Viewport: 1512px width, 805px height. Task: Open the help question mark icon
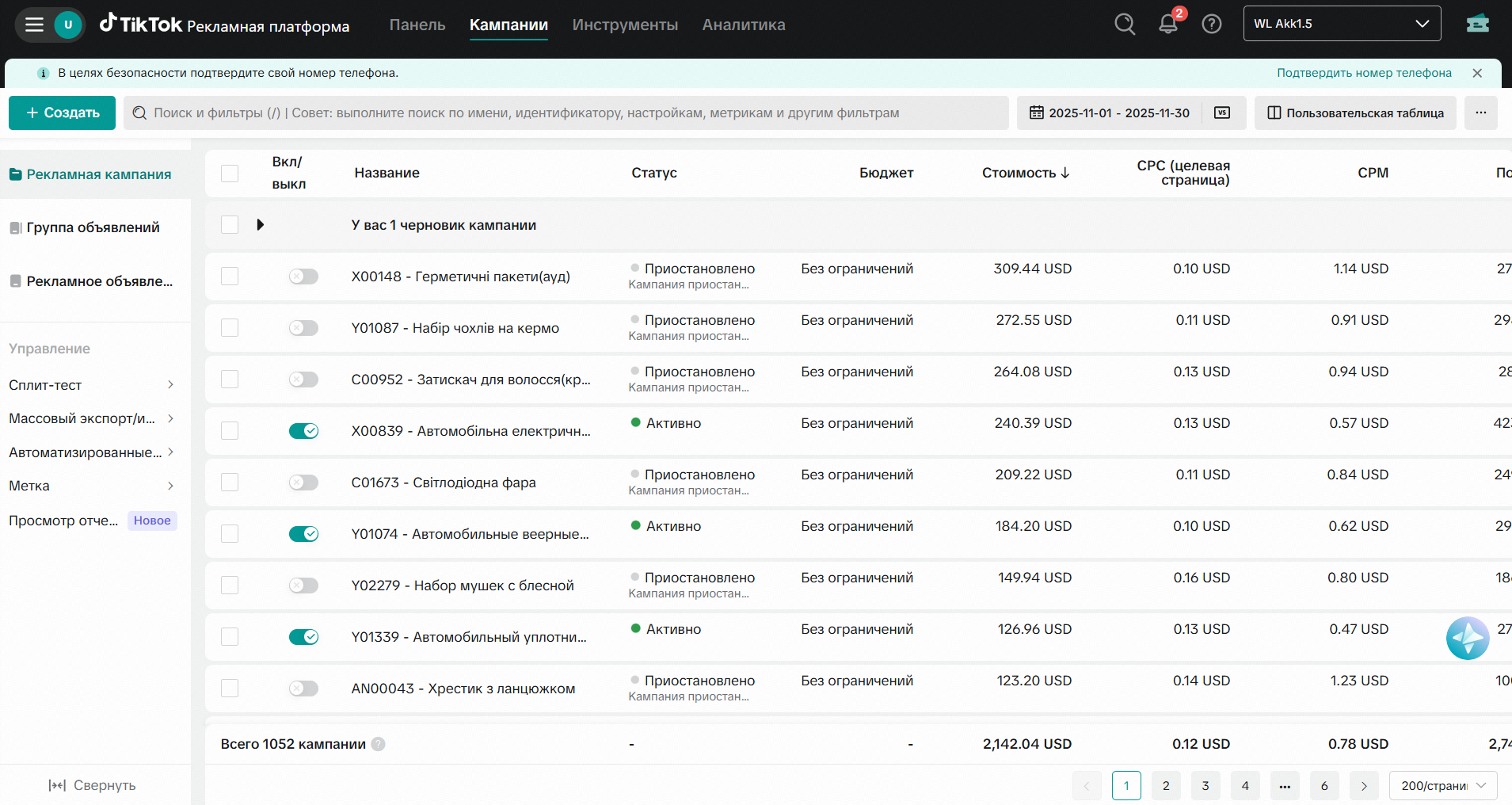tap(1211, 24)
